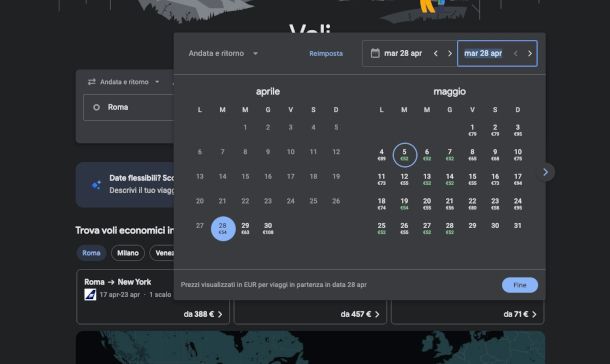Viewport: 610px width, 364px height.
Task: Choose 8 maggio in the calendar
Action: [x=472, y=154]
